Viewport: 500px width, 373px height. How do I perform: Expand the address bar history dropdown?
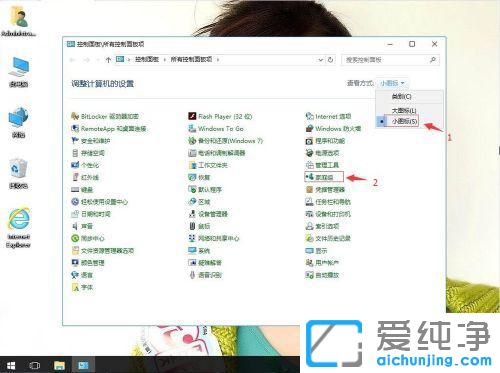point(320,60)
